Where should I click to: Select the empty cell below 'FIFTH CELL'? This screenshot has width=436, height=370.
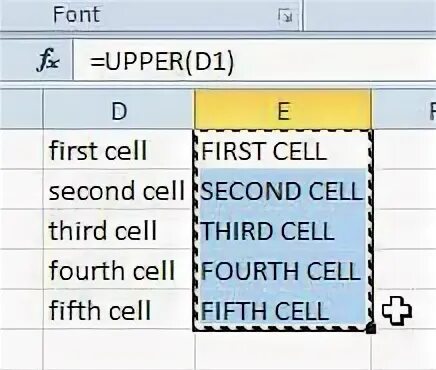point(283,350)
